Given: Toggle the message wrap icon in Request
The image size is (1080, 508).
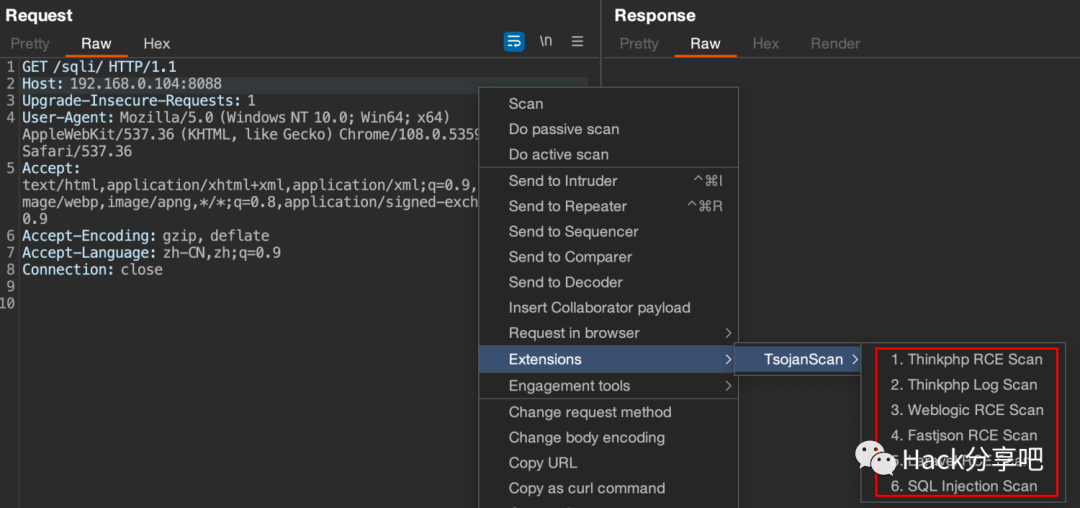Looking at the screenshot, I should pyautogui.click(x=514, y=42).
